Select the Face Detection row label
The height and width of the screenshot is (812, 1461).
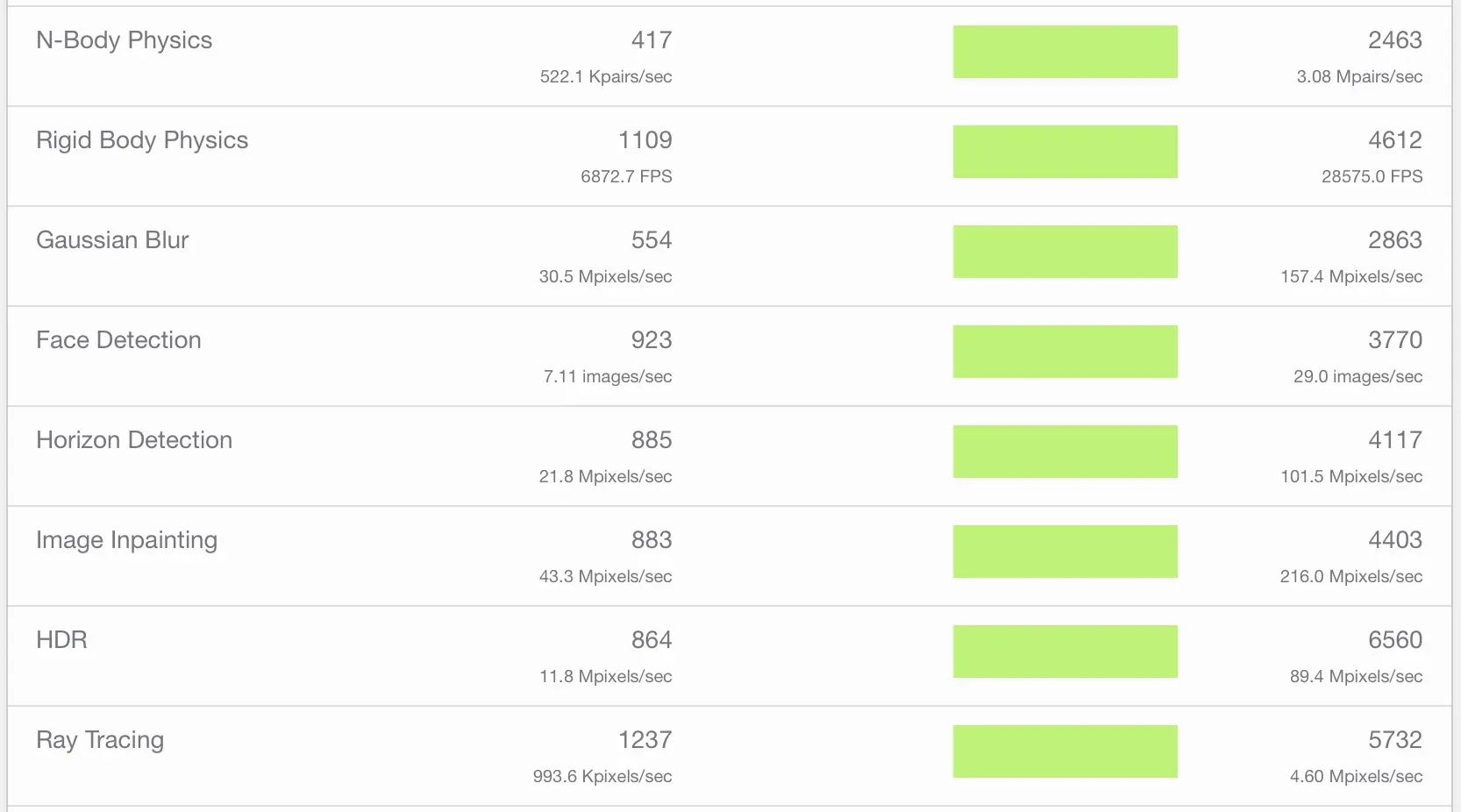coord(118,340)
